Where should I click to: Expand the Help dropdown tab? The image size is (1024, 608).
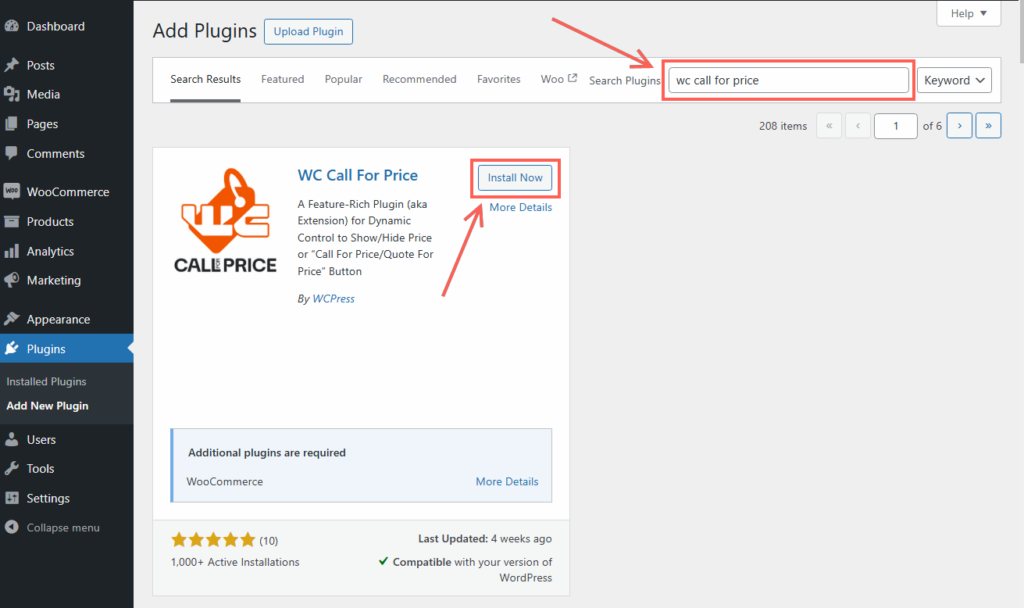click(968, 13)
